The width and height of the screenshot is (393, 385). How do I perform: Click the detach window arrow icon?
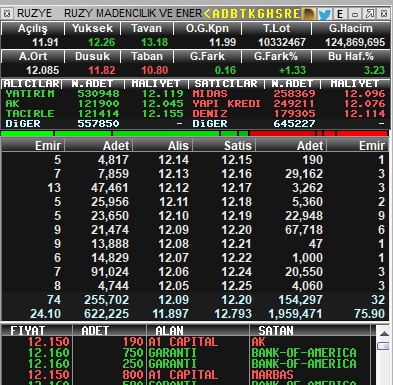(370, 14)
